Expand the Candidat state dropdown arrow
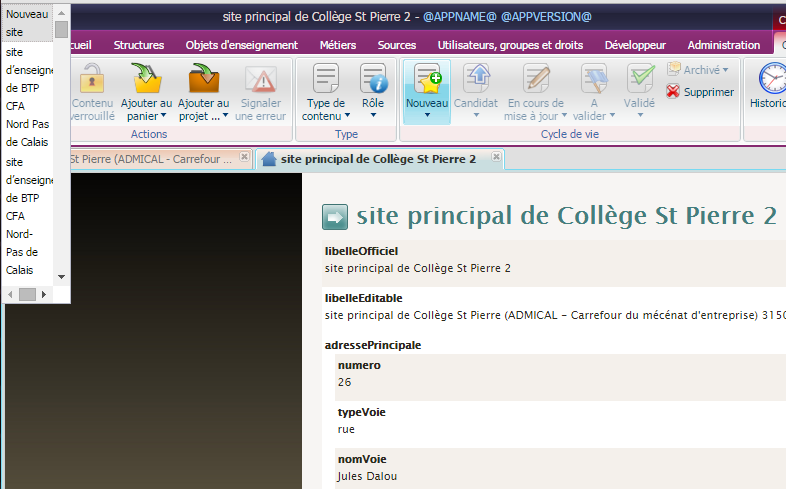 pos(476,115)
